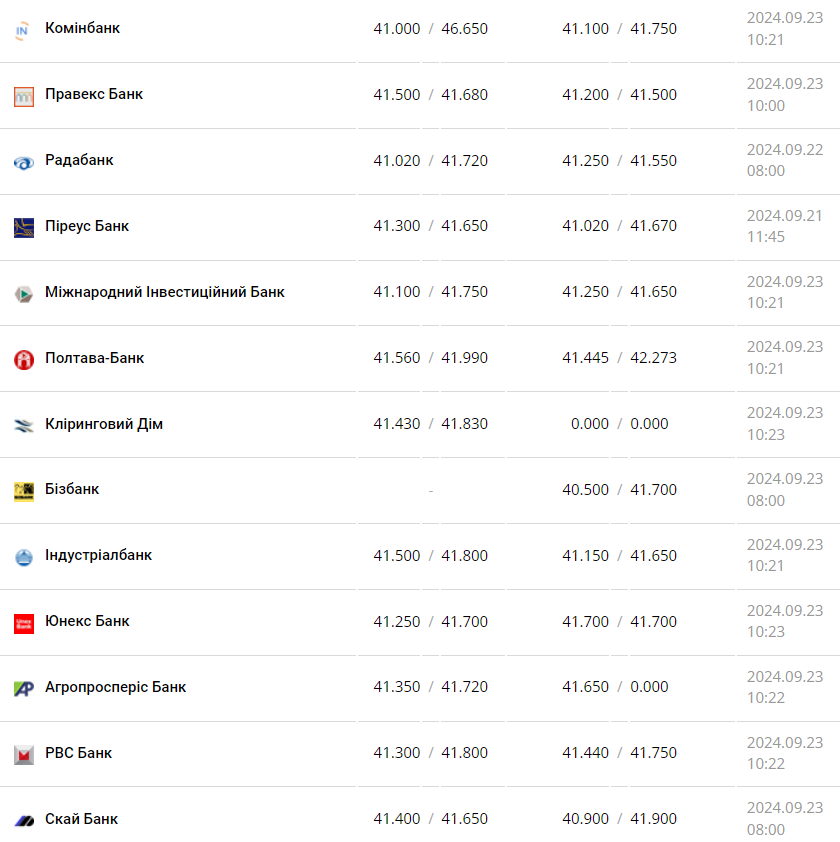Screen dimensions: 840x842
Task: Click Правекс Банк rate 41.500 / 41.680
Action: point(431,94)
